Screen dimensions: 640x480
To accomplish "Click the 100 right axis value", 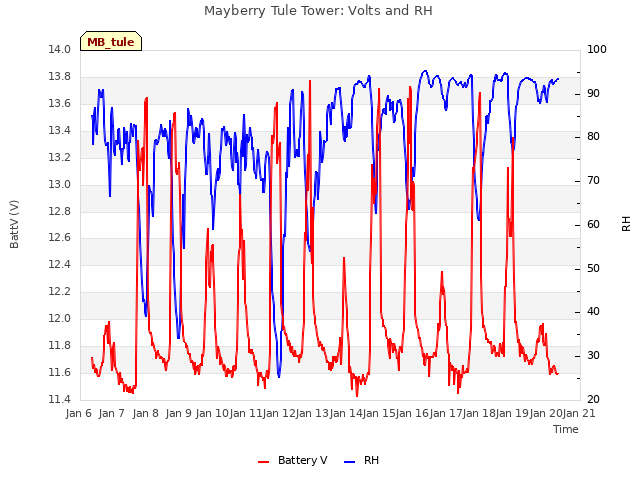I will [597, 49].
